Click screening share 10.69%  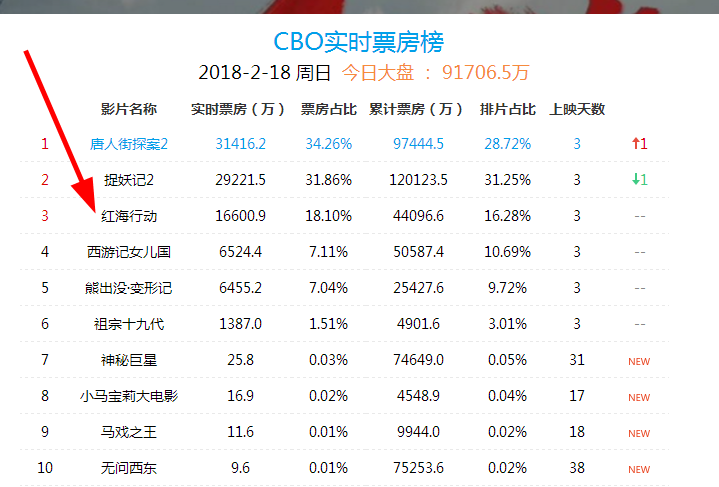tap(508, 252)
